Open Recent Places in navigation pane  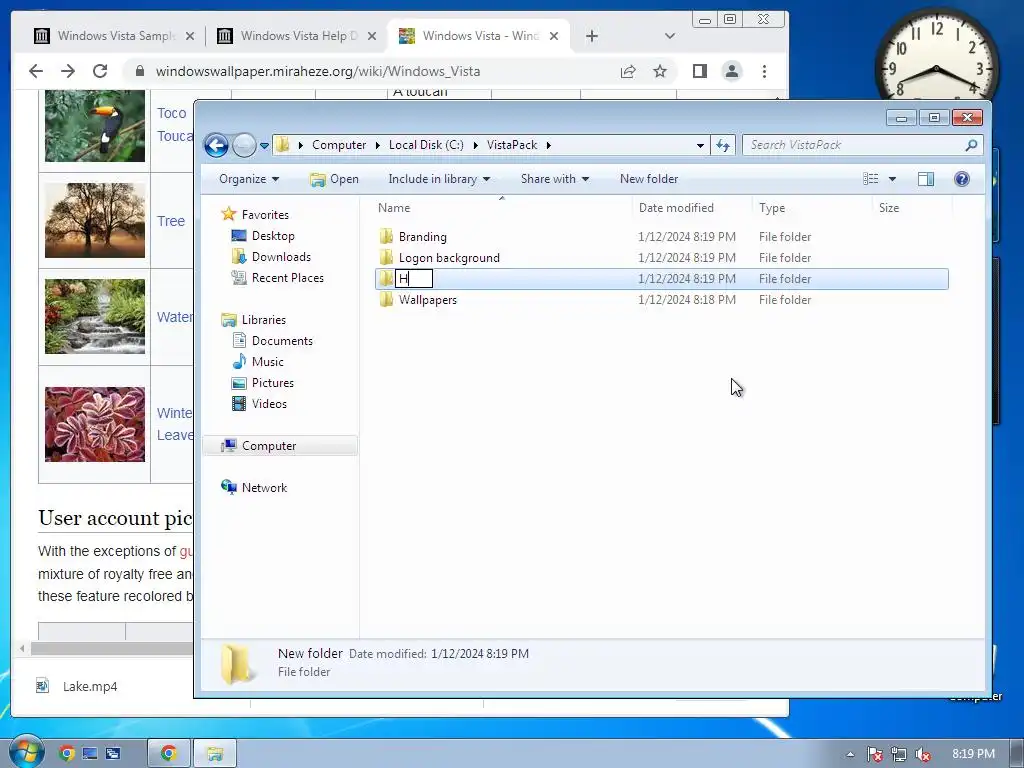pos(287,278)
